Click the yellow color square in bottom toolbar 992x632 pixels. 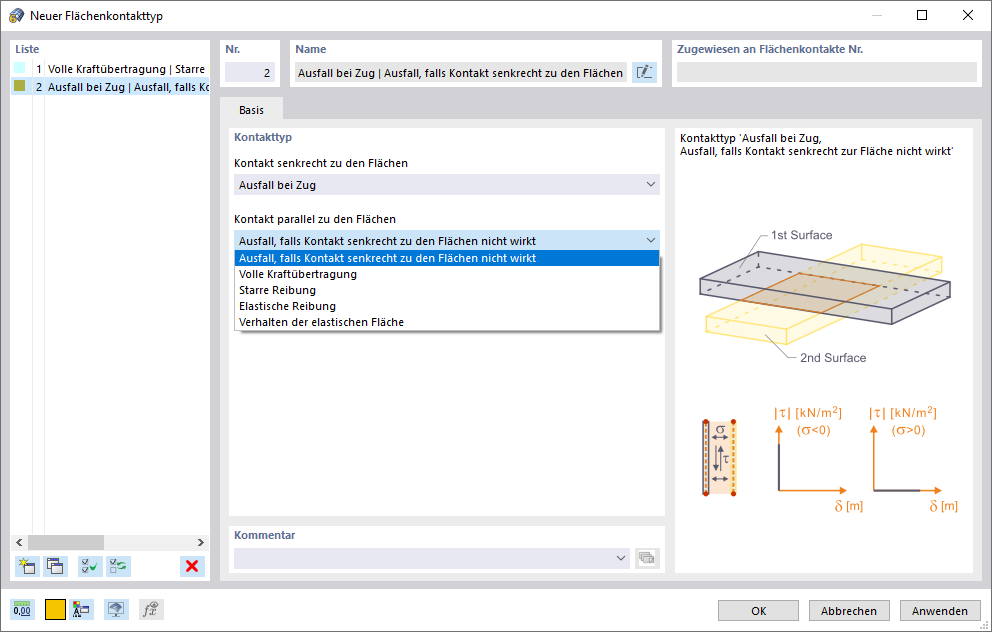[x=55, y=610]
